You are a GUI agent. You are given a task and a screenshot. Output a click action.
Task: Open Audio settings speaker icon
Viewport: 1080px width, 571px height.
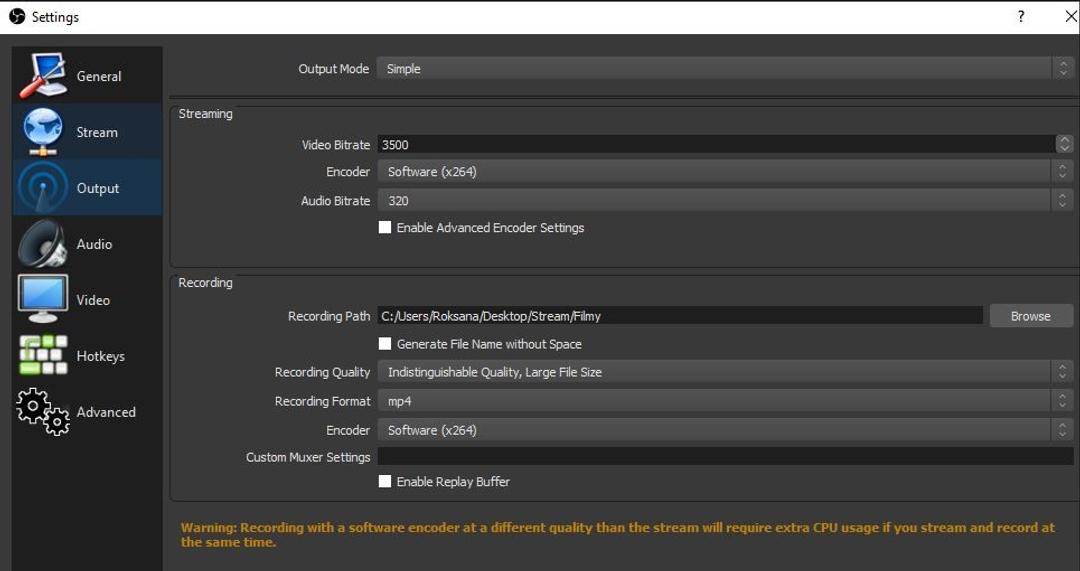tap(42, 244)
